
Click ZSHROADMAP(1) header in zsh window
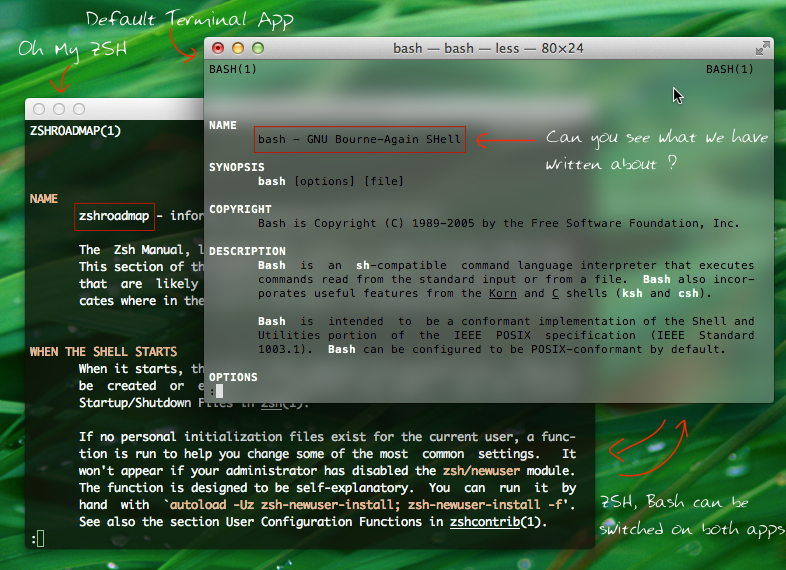click(75, 131)
